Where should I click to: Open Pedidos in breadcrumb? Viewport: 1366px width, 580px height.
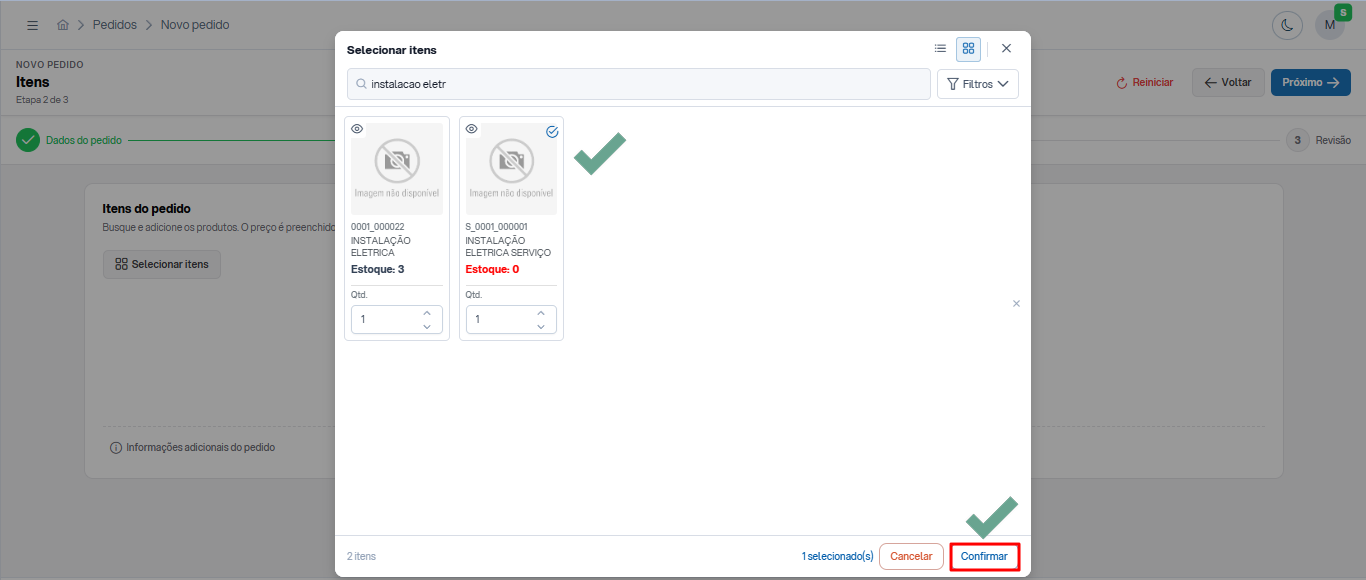[114, 25]
